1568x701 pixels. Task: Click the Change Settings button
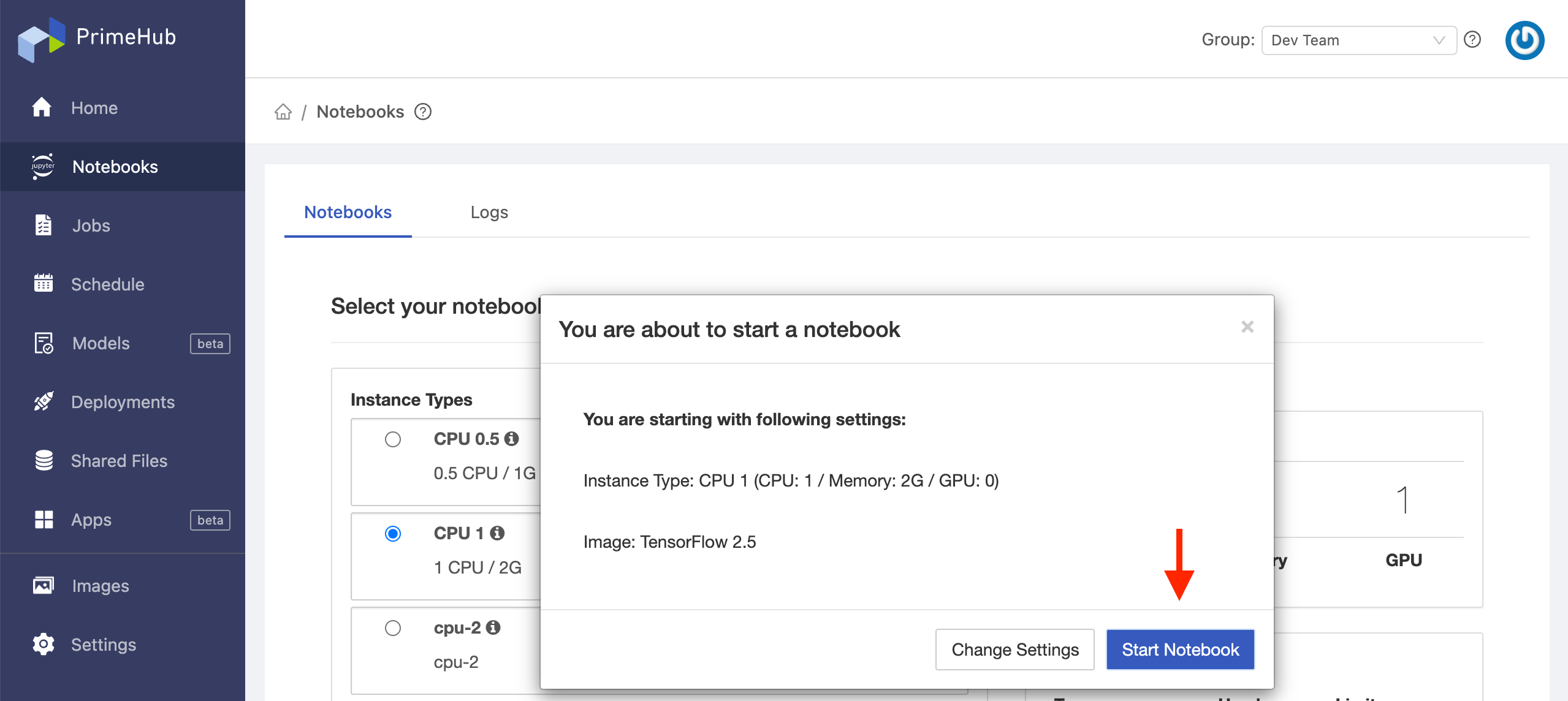[x=1015, y=650]
